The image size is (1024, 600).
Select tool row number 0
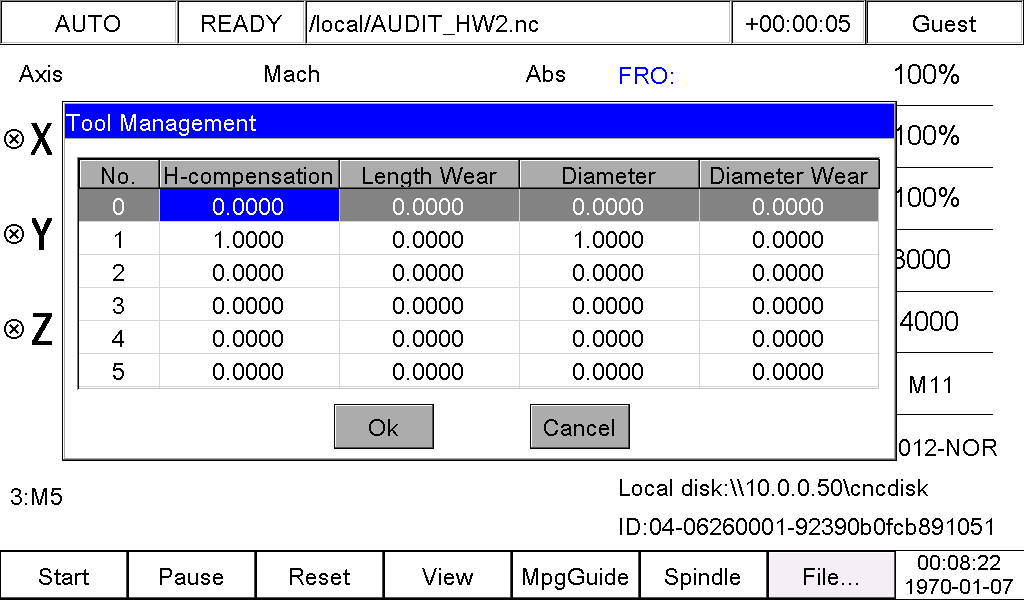[118, 206]
